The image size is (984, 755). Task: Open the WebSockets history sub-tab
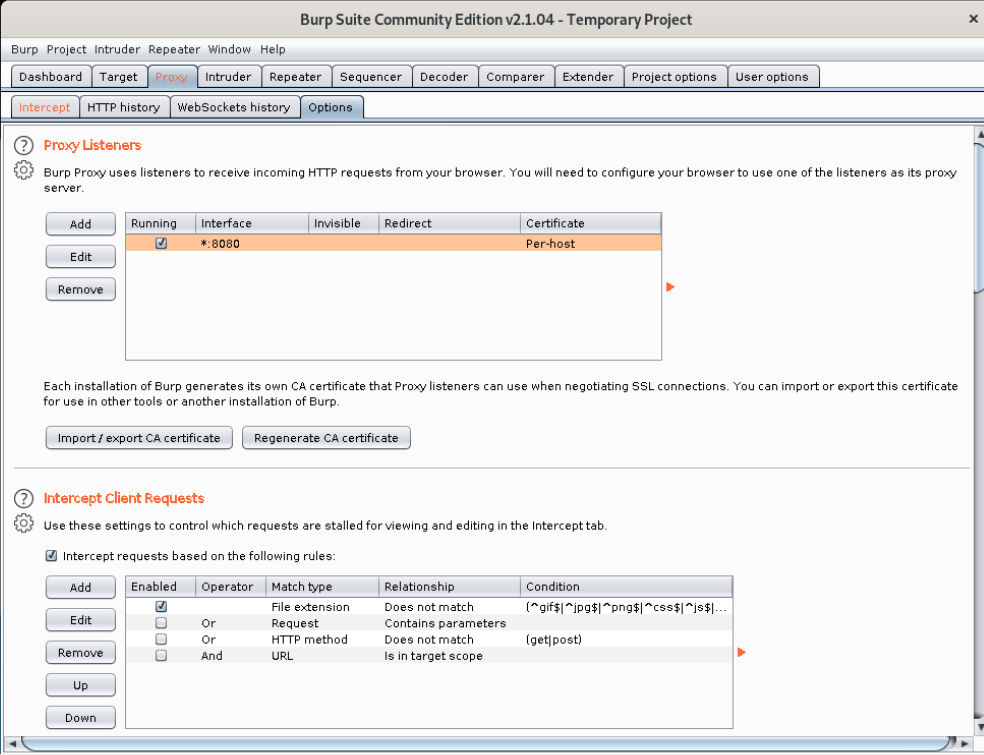pos(235,107)
